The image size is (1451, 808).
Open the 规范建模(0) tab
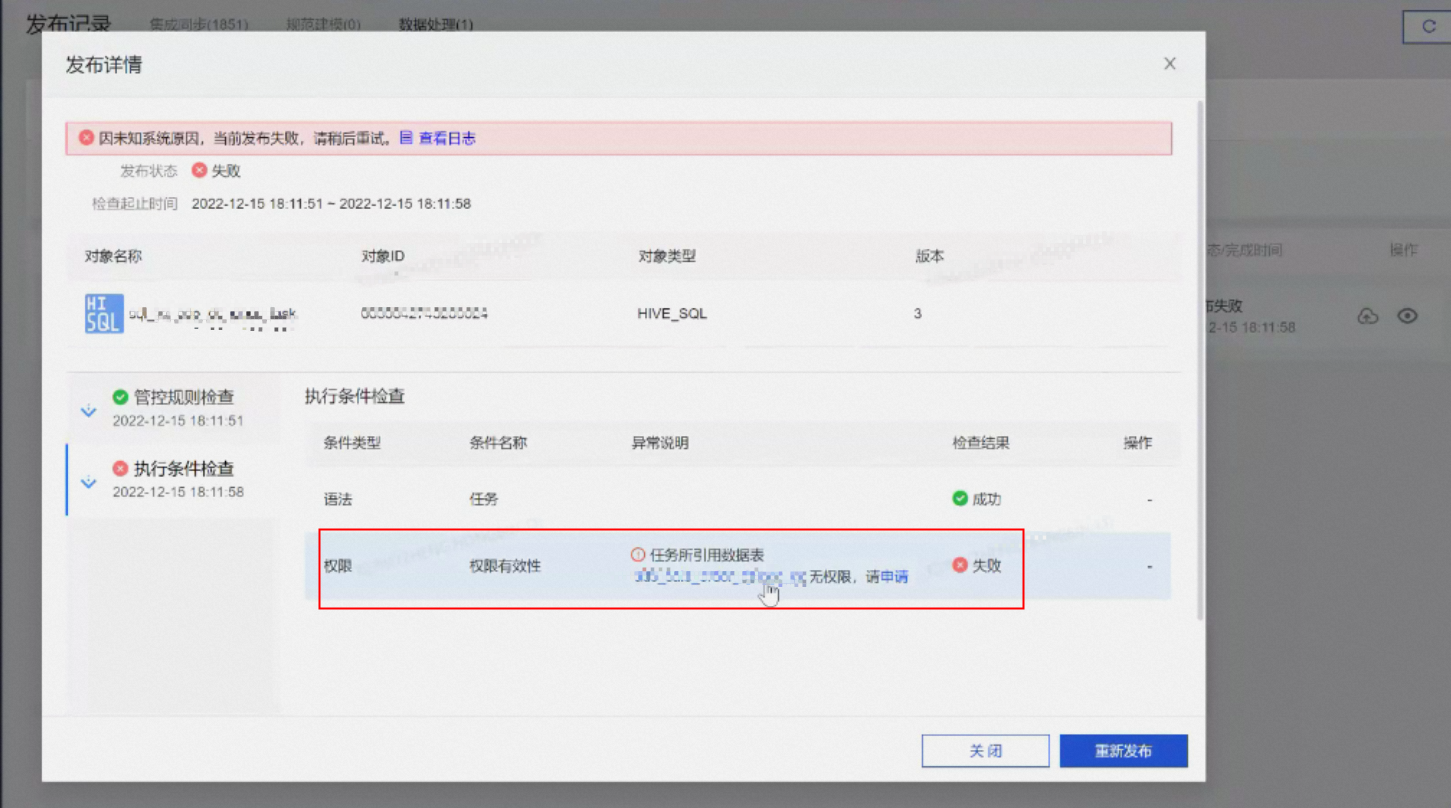pyautogui.click(x=323, y=24)
